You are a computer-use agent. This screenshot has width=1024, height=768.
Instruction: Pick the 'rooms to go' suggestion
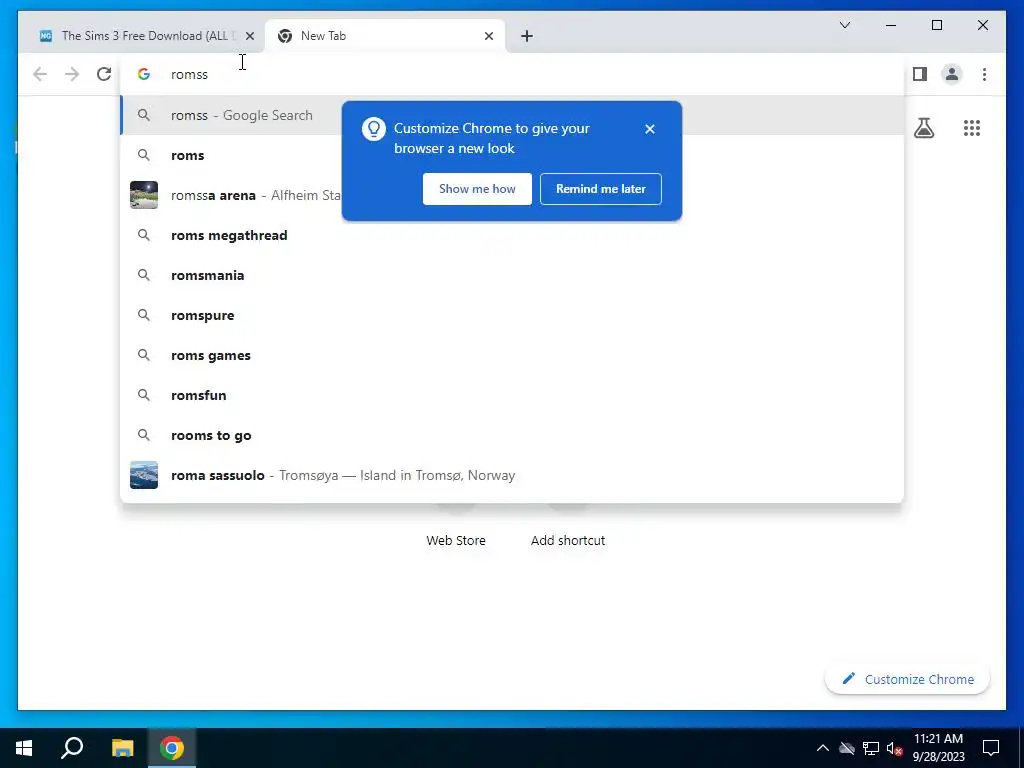(512, 435)
